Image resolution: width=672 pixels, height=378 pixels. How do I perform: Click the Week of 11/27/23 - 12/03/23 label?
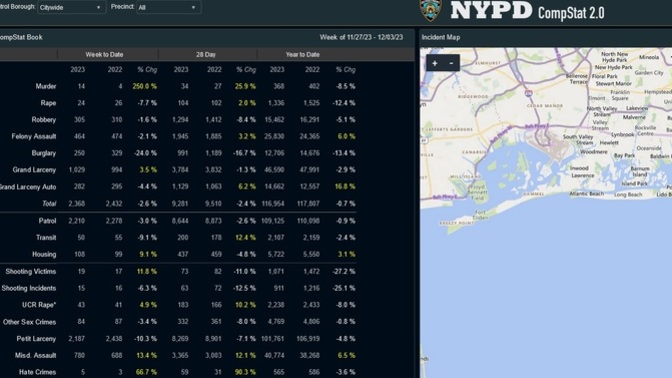tap(361, 37)
